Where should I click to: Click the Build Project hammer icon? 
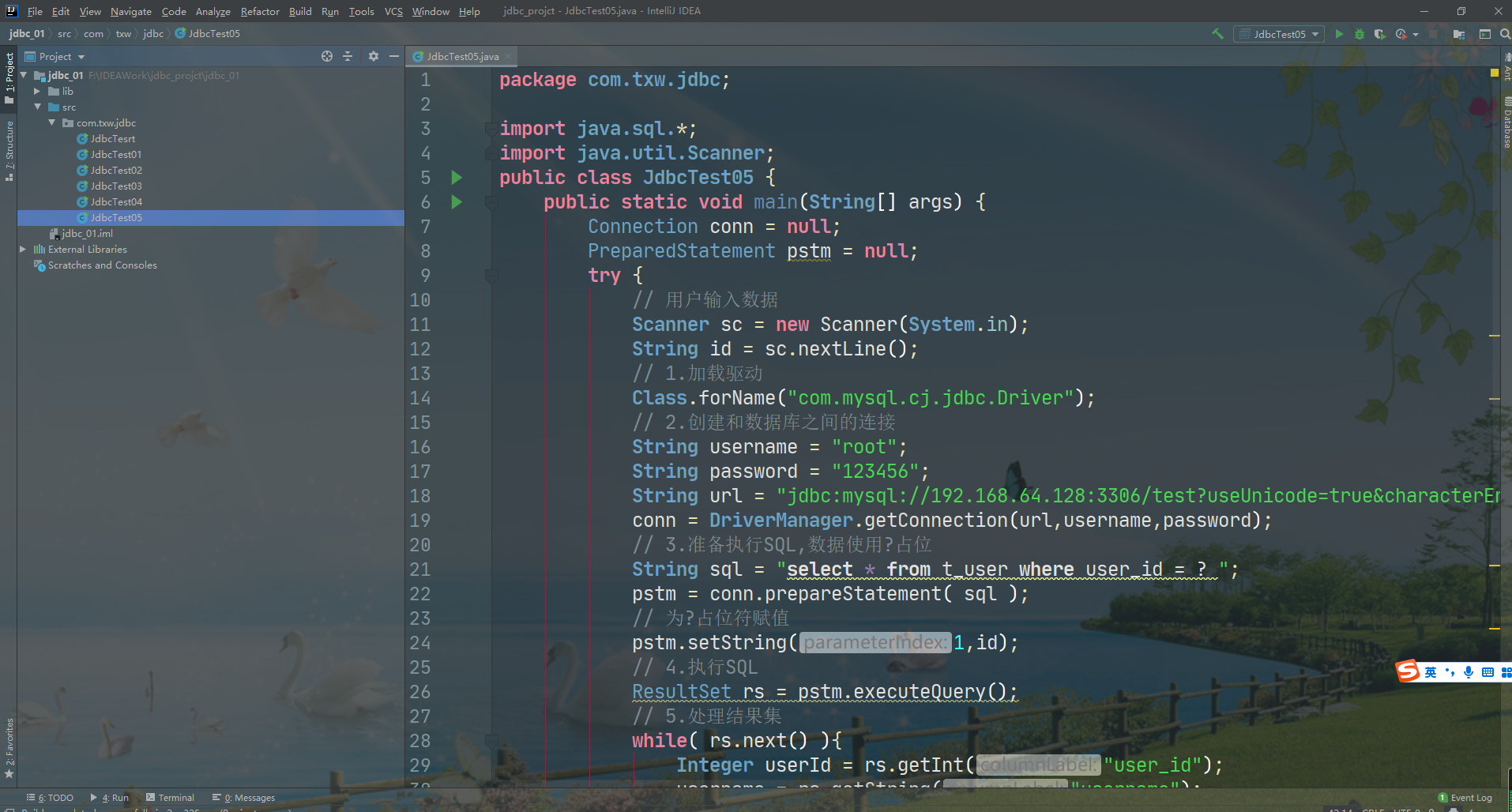[x=1217, y=34]
